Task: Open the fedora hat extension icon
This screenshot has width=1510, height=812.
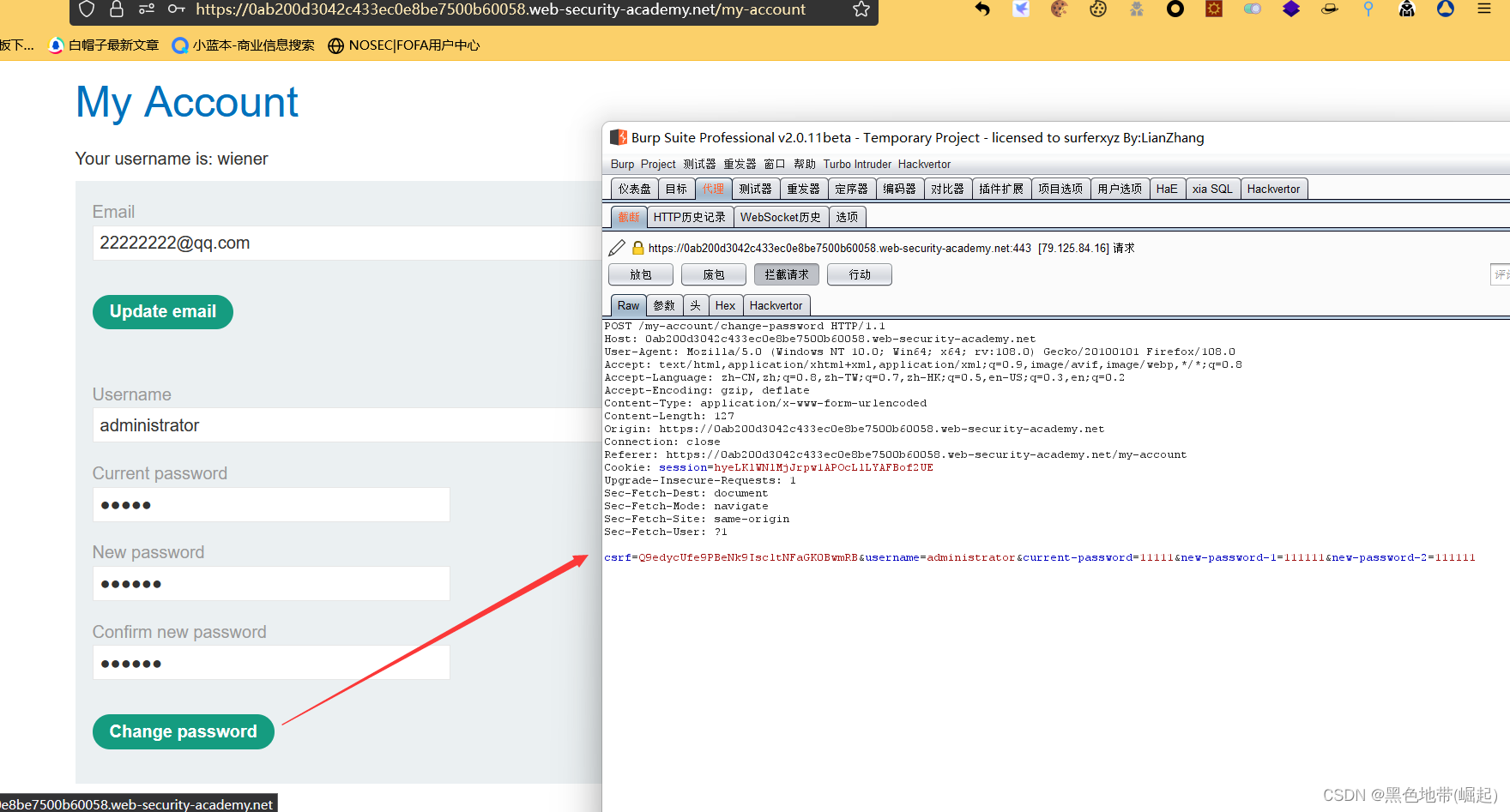Action: tap(1330, 9)
